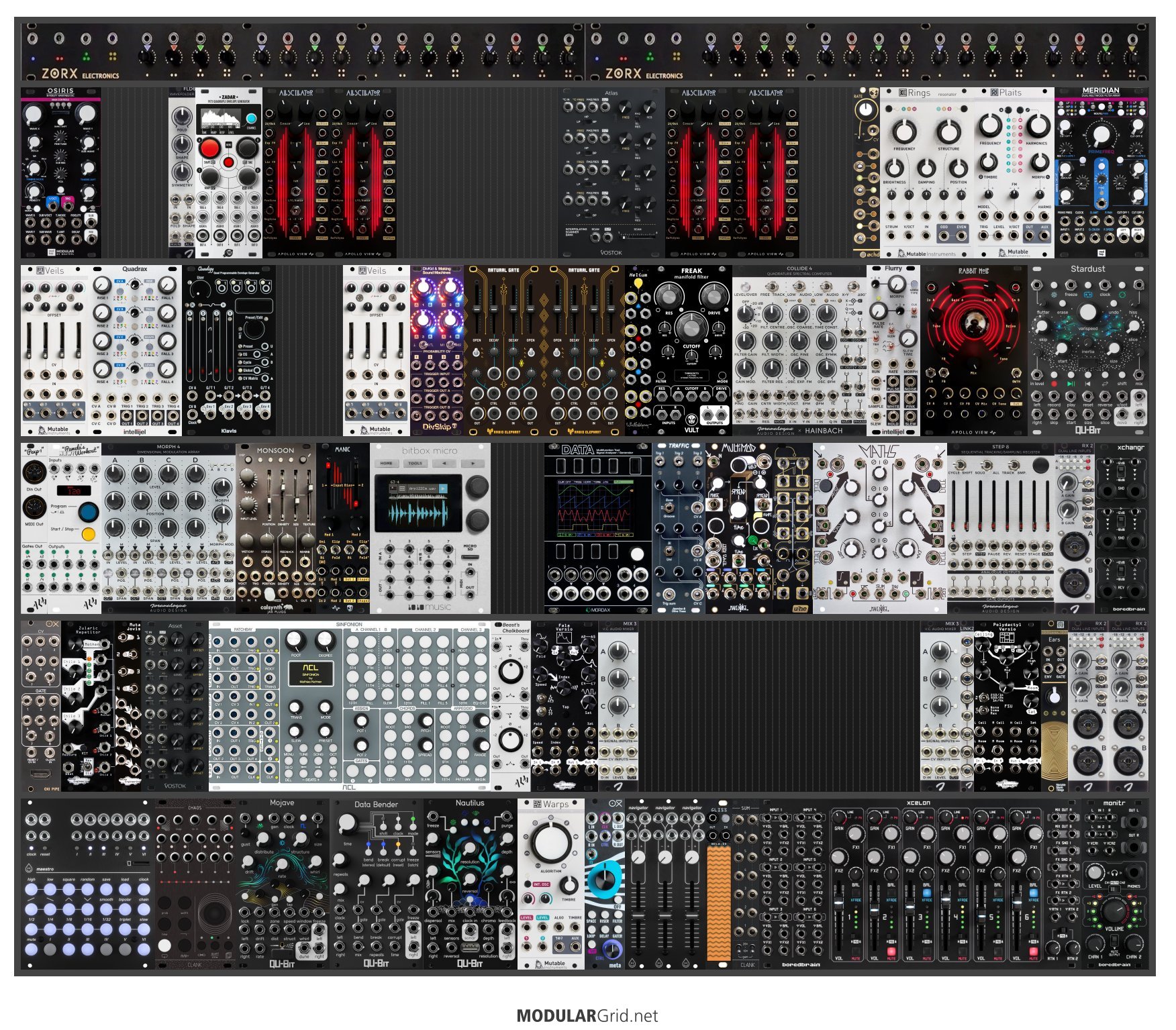
Task: Click the TIMBRE knob on Plaits
Action: pyautogui.click(x=989, y=162)
